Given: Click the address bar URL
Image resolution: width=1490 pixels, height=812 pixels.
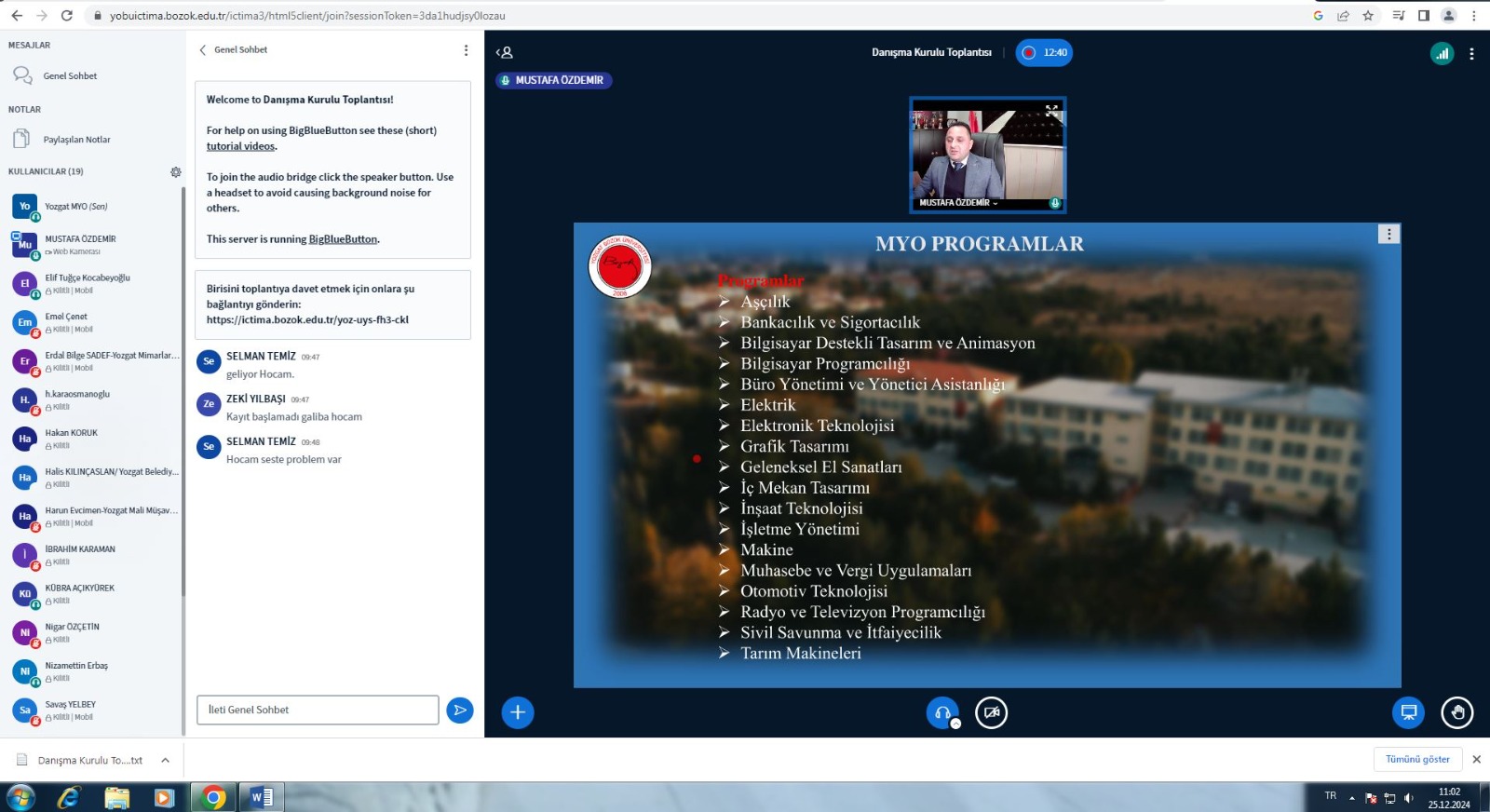Looking at the screenshot, I should 307,16.
